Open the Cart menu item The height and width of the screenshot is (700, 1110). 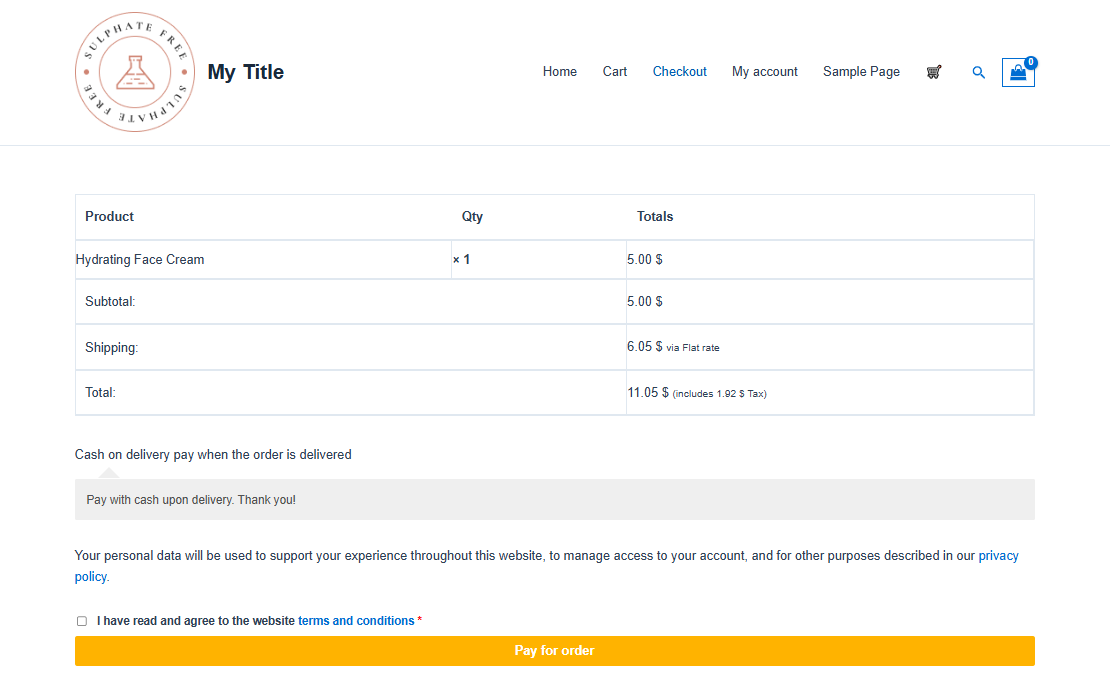pos(615,71)
